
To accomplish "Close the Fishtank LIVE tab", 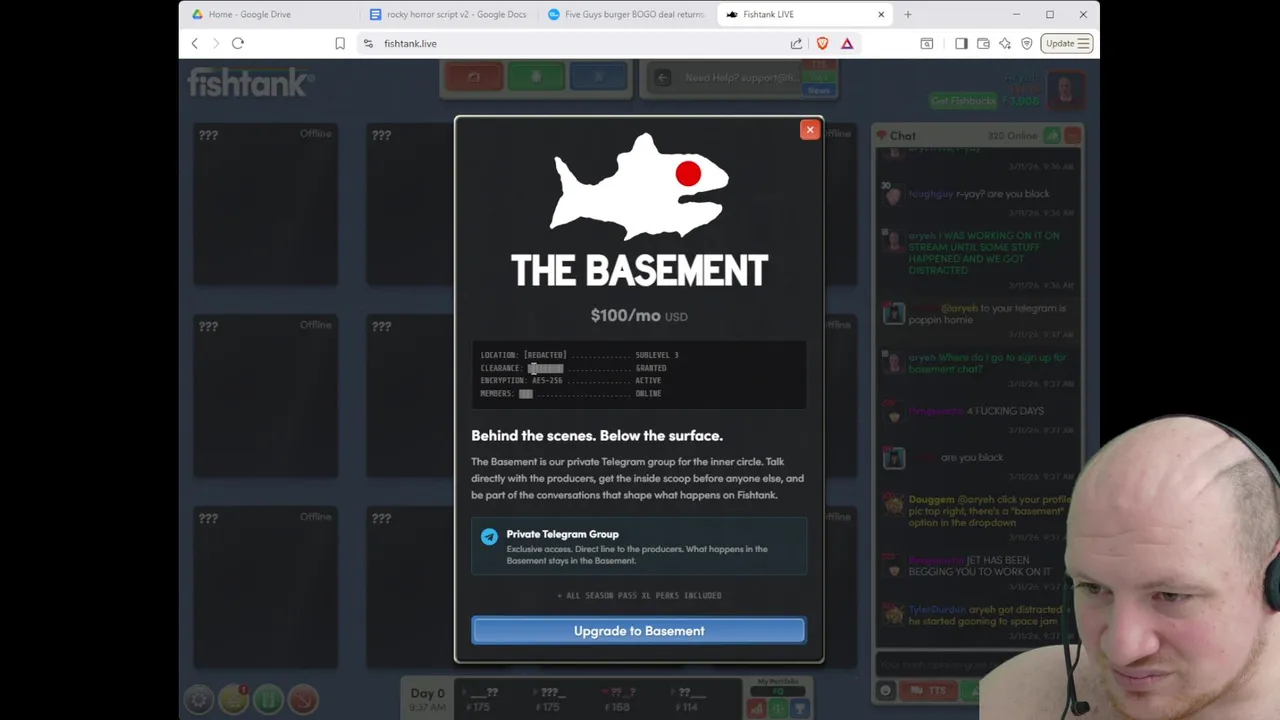I will coord(881,14).
